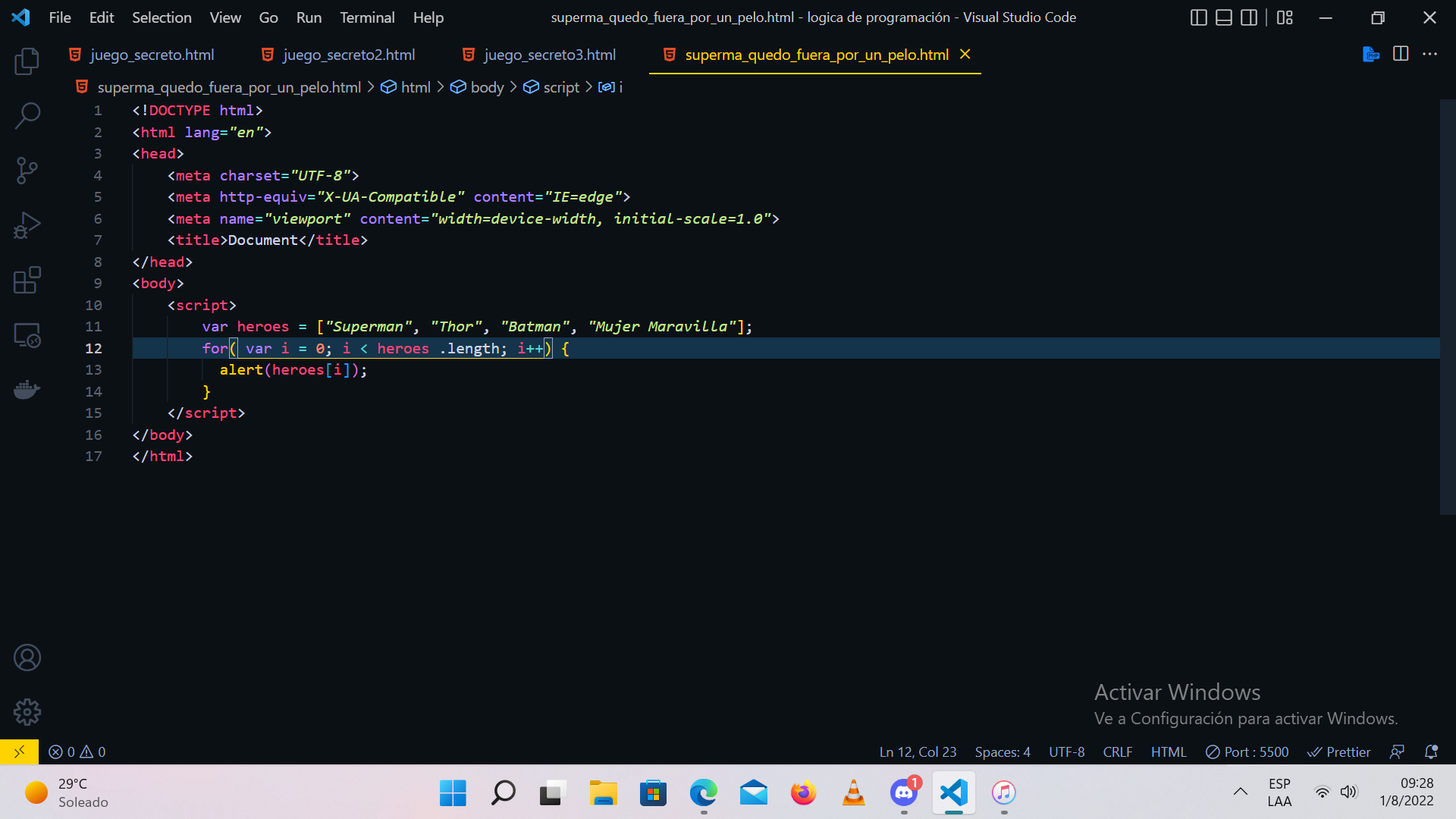Open the Selection menu
The image size is (1456, 819).
pyautogui.click(x=162, y=17)
